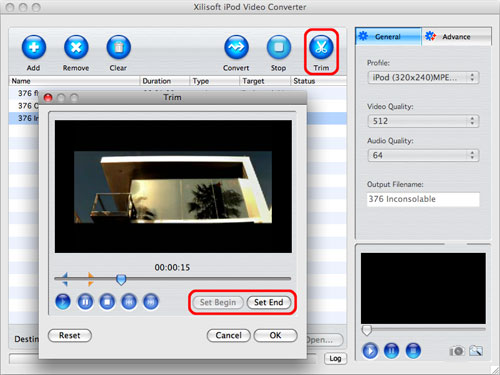Viewport: 500px width, 375px height.
Task: Sort by the Type column header
Action: [x=214, y=81]
